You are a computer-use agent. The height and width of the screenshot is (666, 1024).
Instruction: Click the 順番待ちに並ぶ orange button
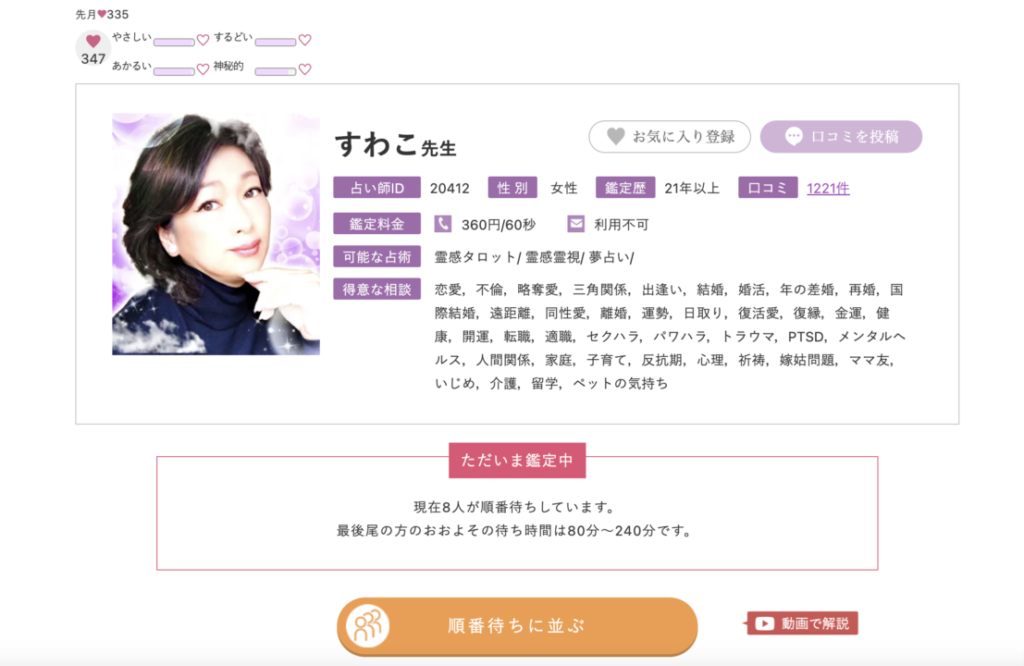(x=517, y=626)
